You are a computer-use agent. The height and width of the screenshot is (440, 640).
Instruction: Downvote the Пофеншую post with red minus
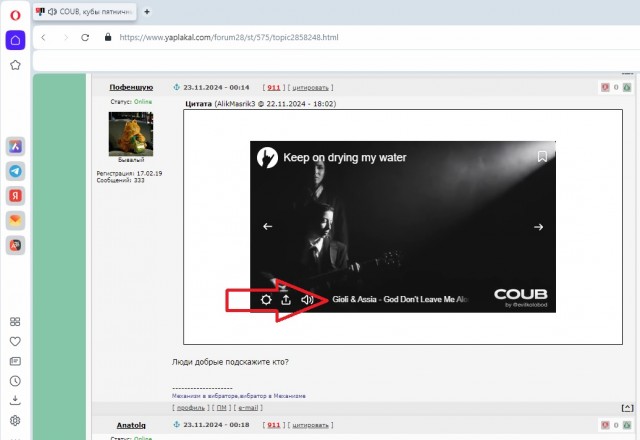point(605,87)
